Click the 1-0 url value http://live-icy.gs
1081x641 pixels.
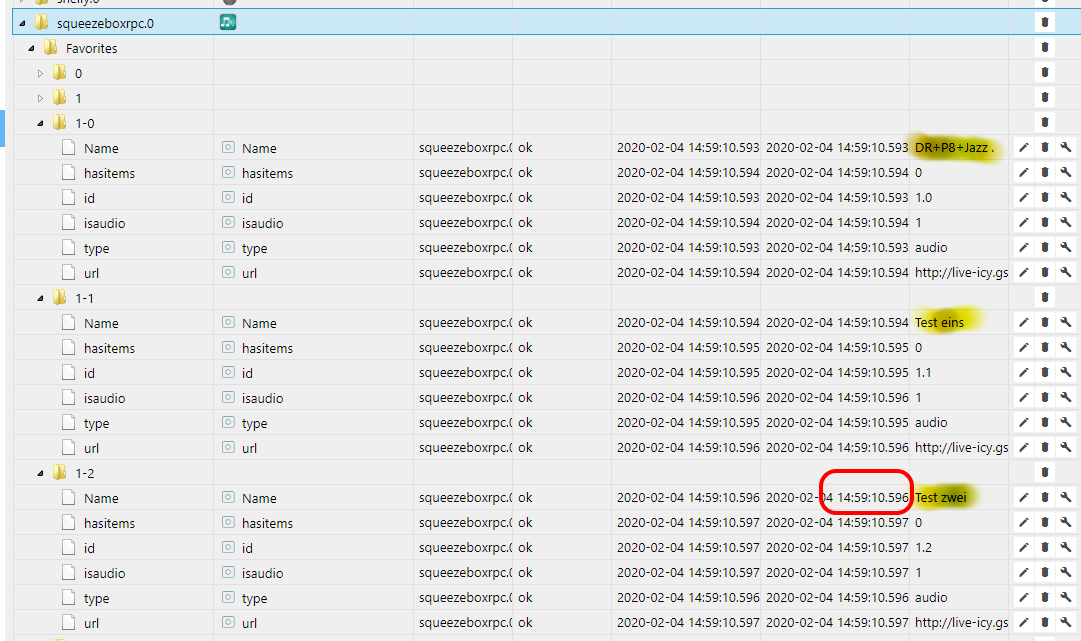coord(961,272)
